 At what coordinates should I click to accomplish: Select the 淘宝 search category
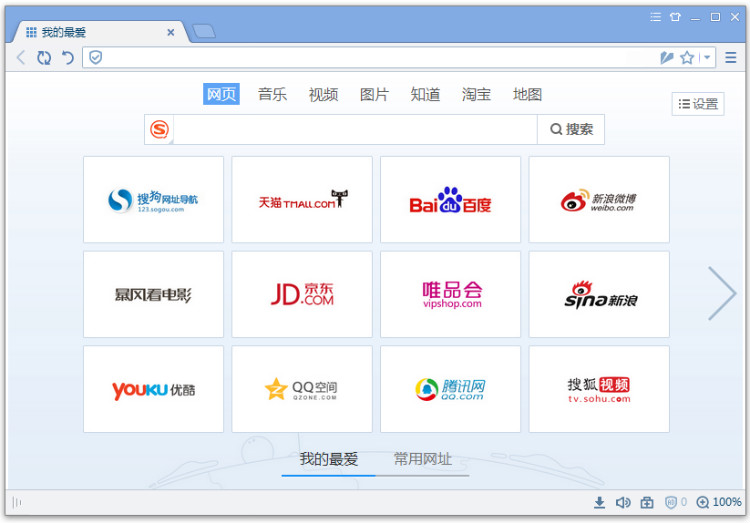(x=476, y=94)
